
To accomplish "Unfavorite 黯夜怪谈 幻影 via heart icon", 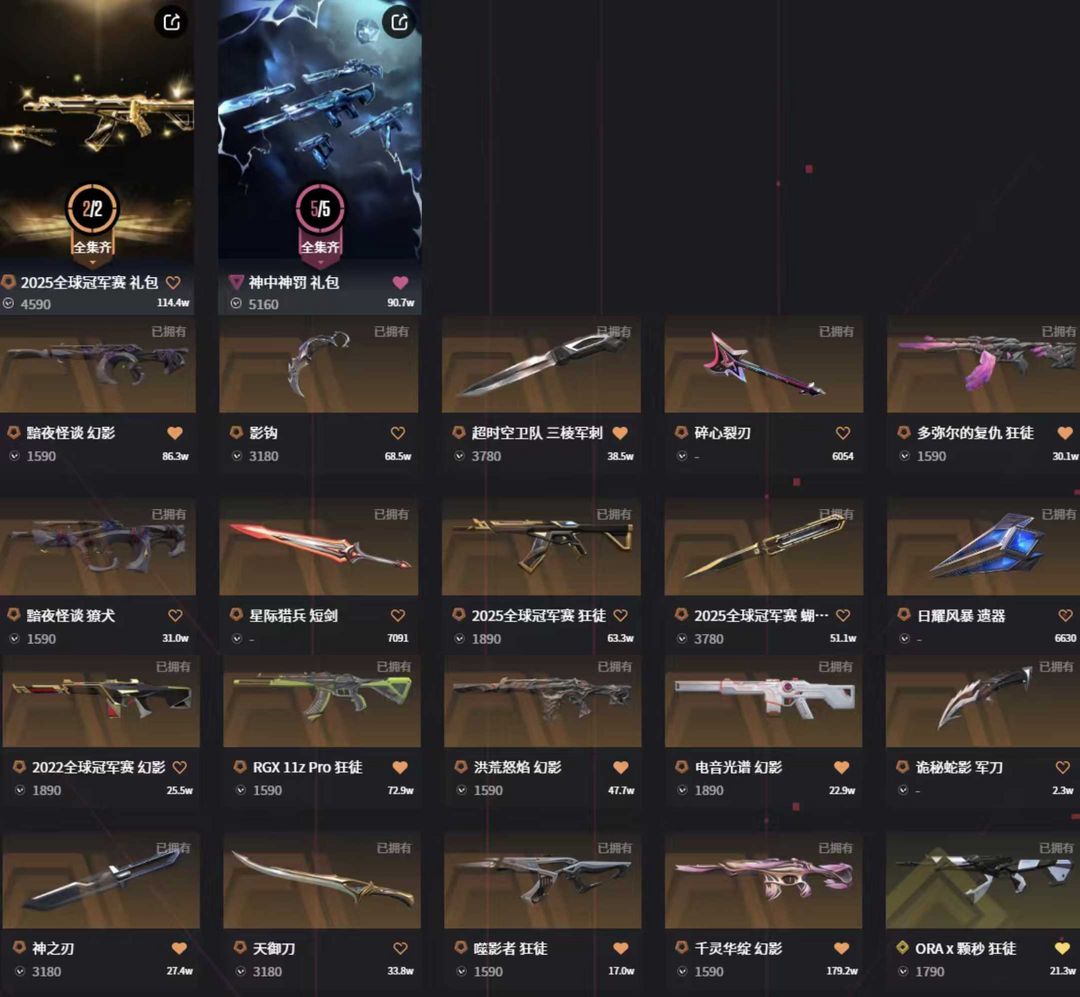I will [x=175, y=433].
